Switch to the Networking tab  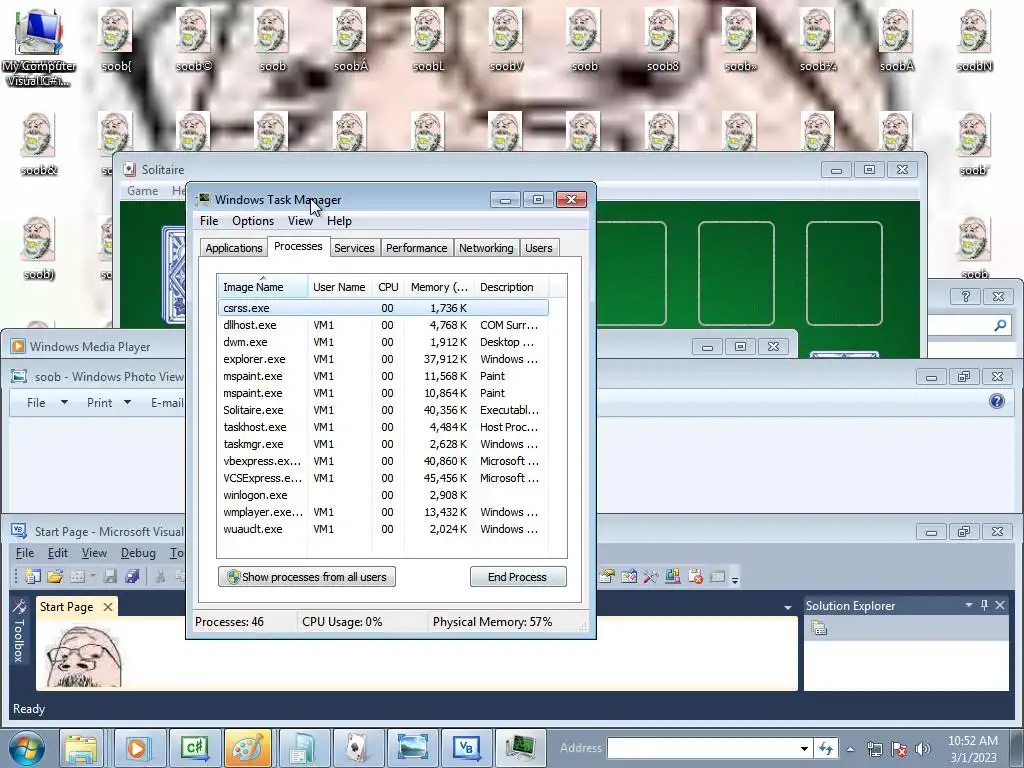click(x=486, y=248)
